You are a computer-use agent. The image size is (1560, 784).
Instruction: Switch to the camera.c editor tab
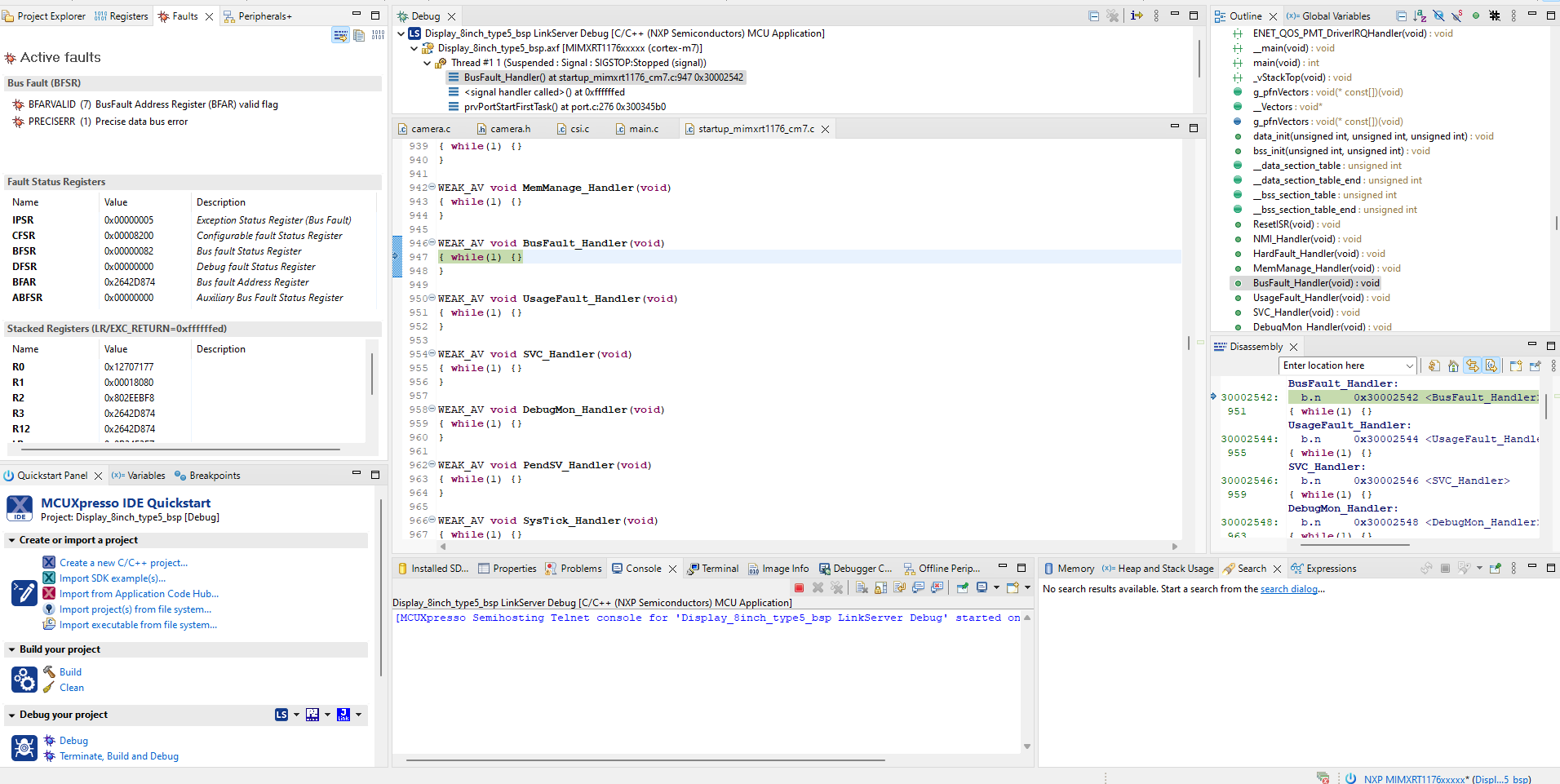pyautogui.click(x=431, y=128)
